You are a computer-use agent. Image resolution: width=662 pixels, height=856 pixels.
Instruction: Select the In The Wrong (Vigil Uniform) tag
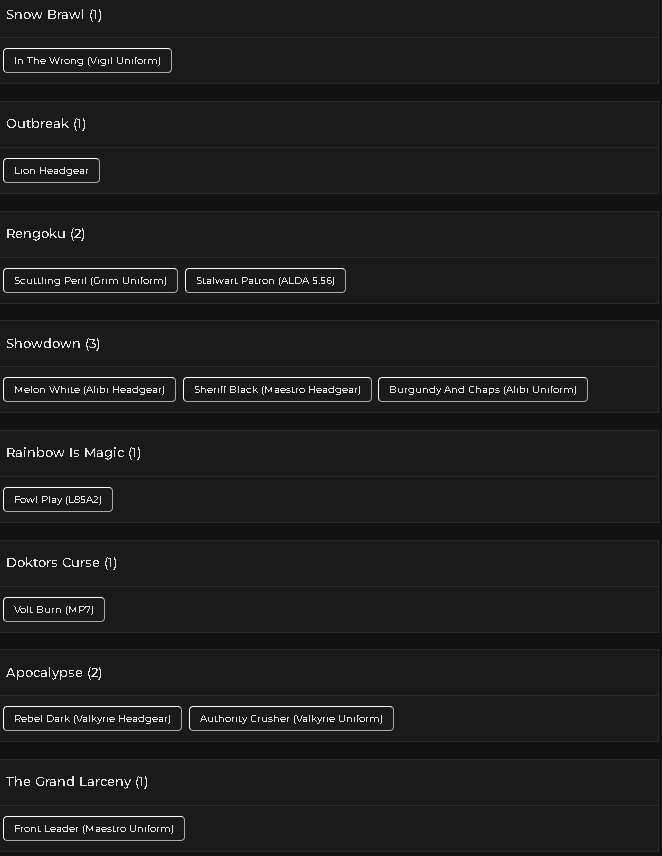tap(87, 61)
